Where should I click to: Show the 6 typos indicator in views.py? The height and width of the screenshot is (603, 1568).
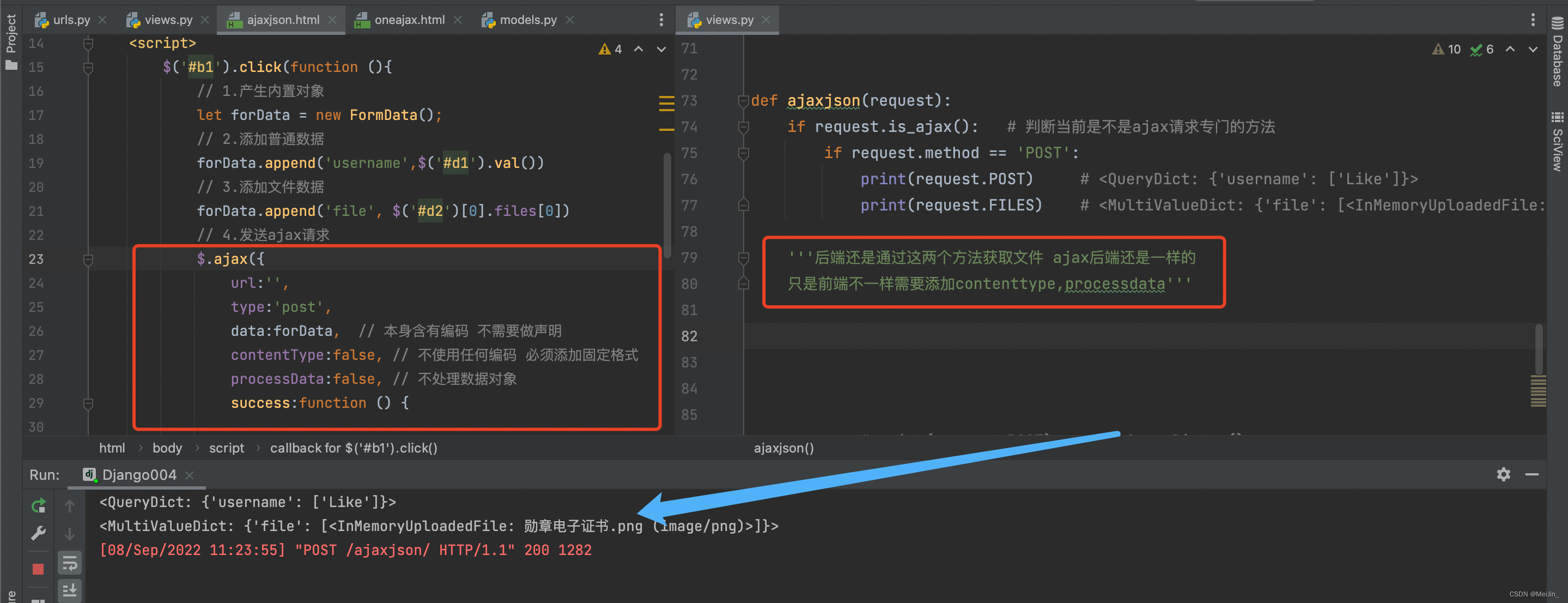click(1482, 49)
